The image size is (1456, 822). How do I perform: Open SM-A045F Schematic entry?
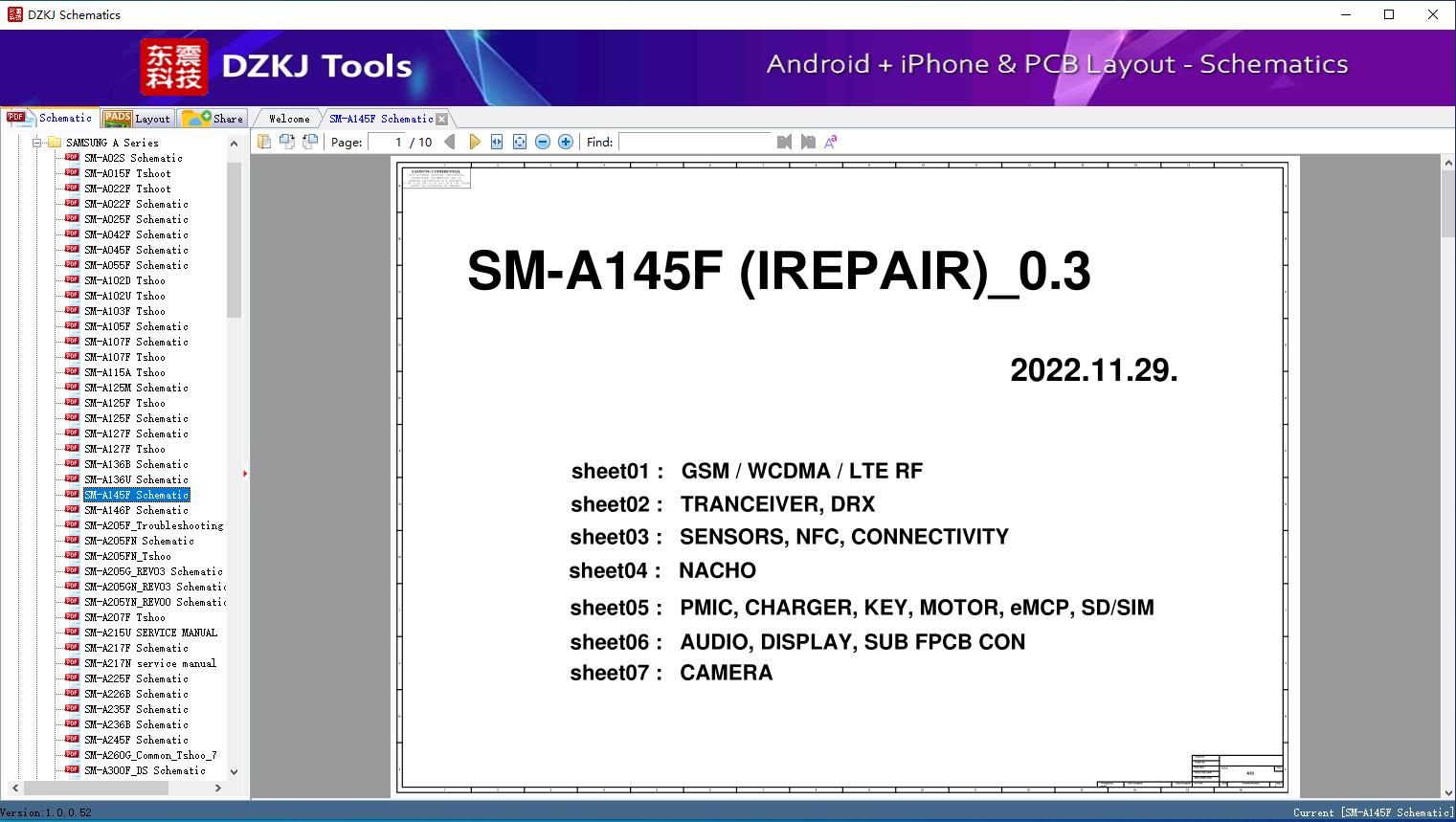pos(136,250)
